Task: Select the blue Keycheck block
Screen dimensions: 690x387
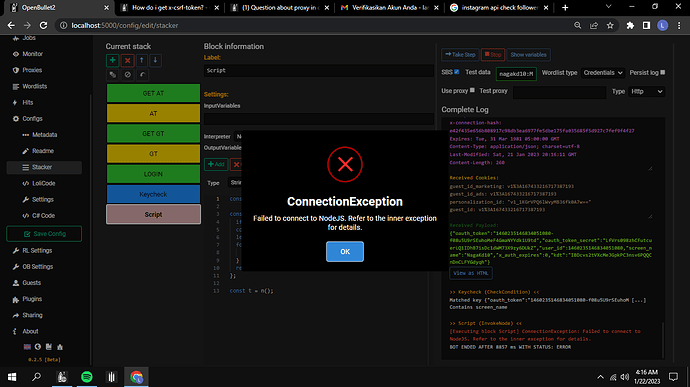Action: [x=153, y=194]
